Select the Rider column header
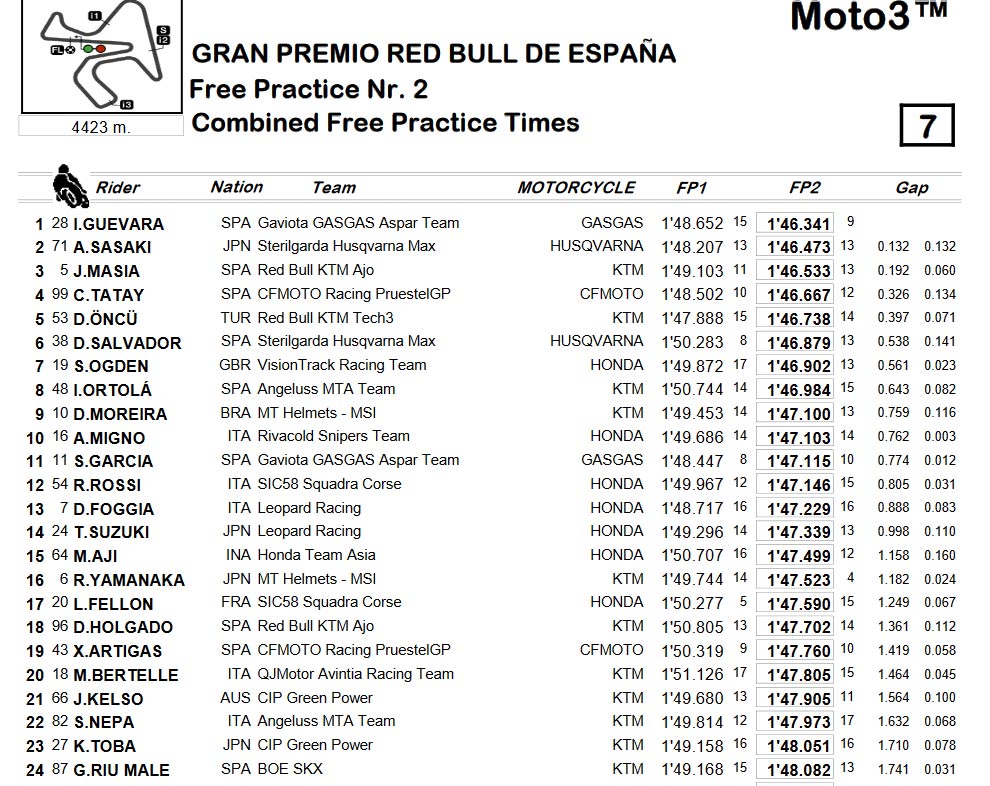Viewport: 990px width, 786px height. point(117,188)
